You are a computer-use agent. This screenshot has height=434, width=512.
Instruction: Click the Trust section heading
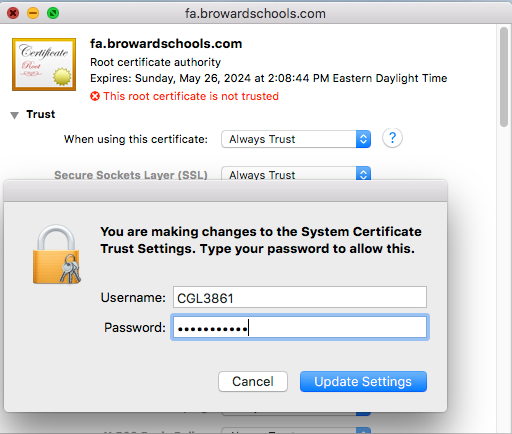(x=41, y=114)
